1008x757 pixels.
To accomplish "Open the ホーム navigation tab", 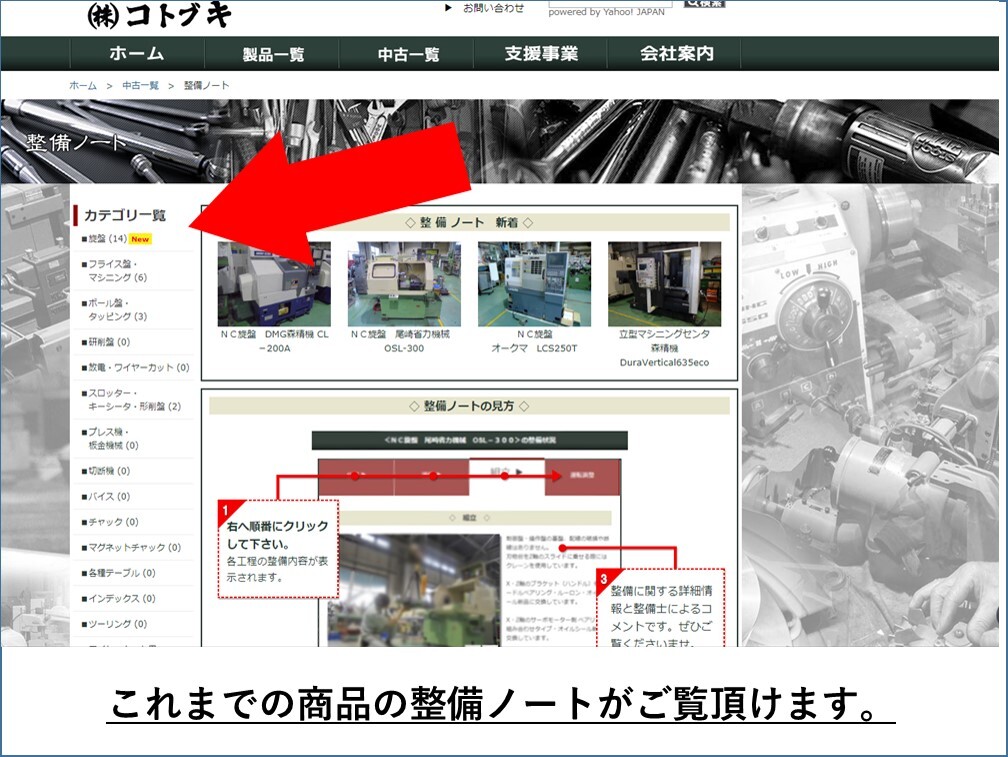I will (136, 54).
